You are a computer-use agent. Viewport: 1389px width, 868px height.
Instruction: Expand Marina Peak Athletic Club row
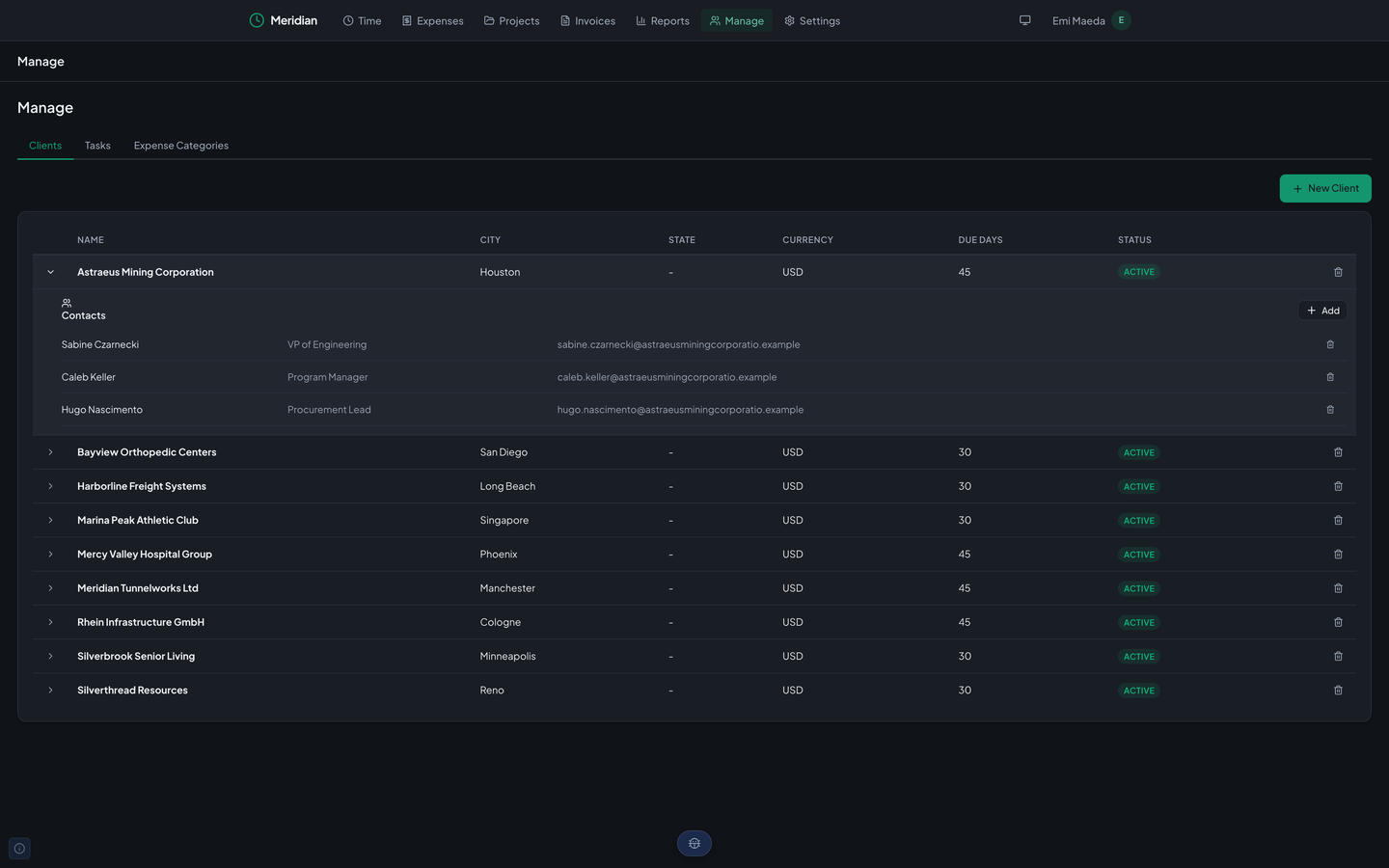click(51, 520)
